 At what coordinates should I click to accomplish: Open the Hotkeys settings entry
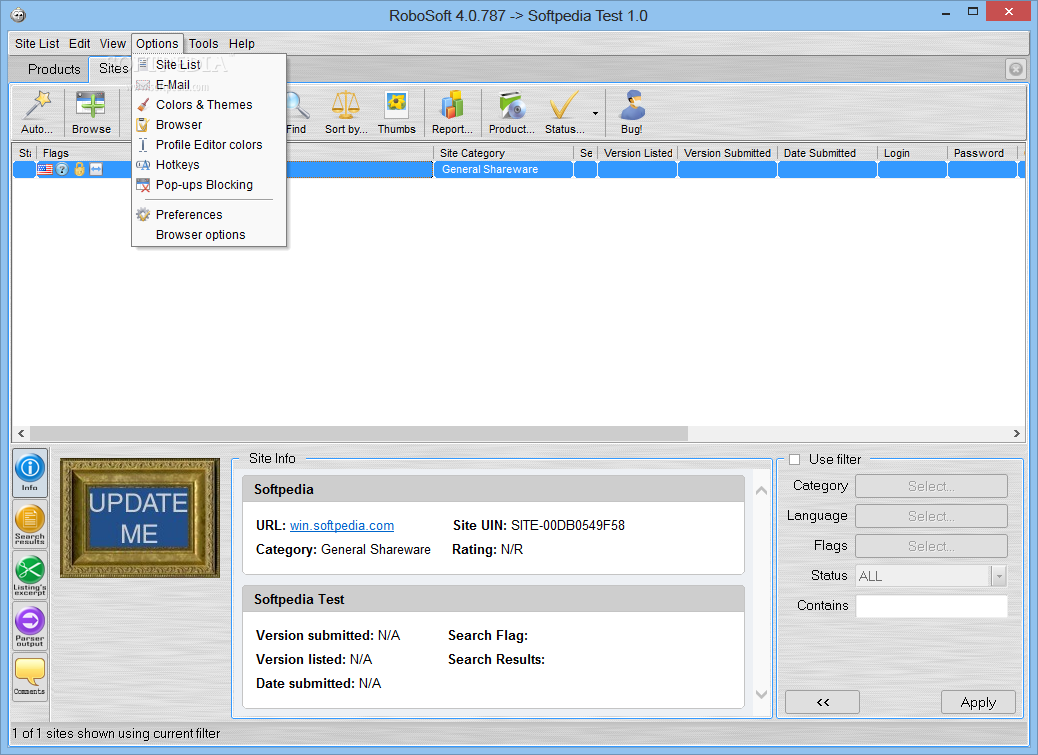209,165
